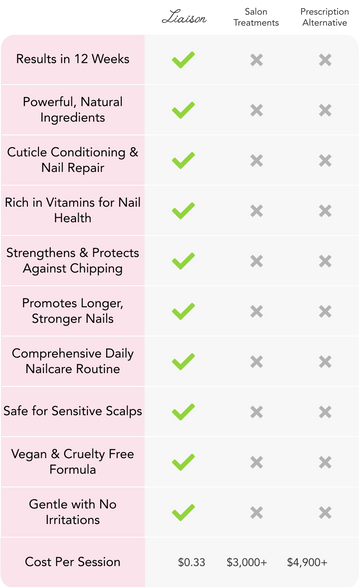The height and width of the screenshot is (588, 360).
Task: Click the Cost Per Session label
Action: coord(73,562)
